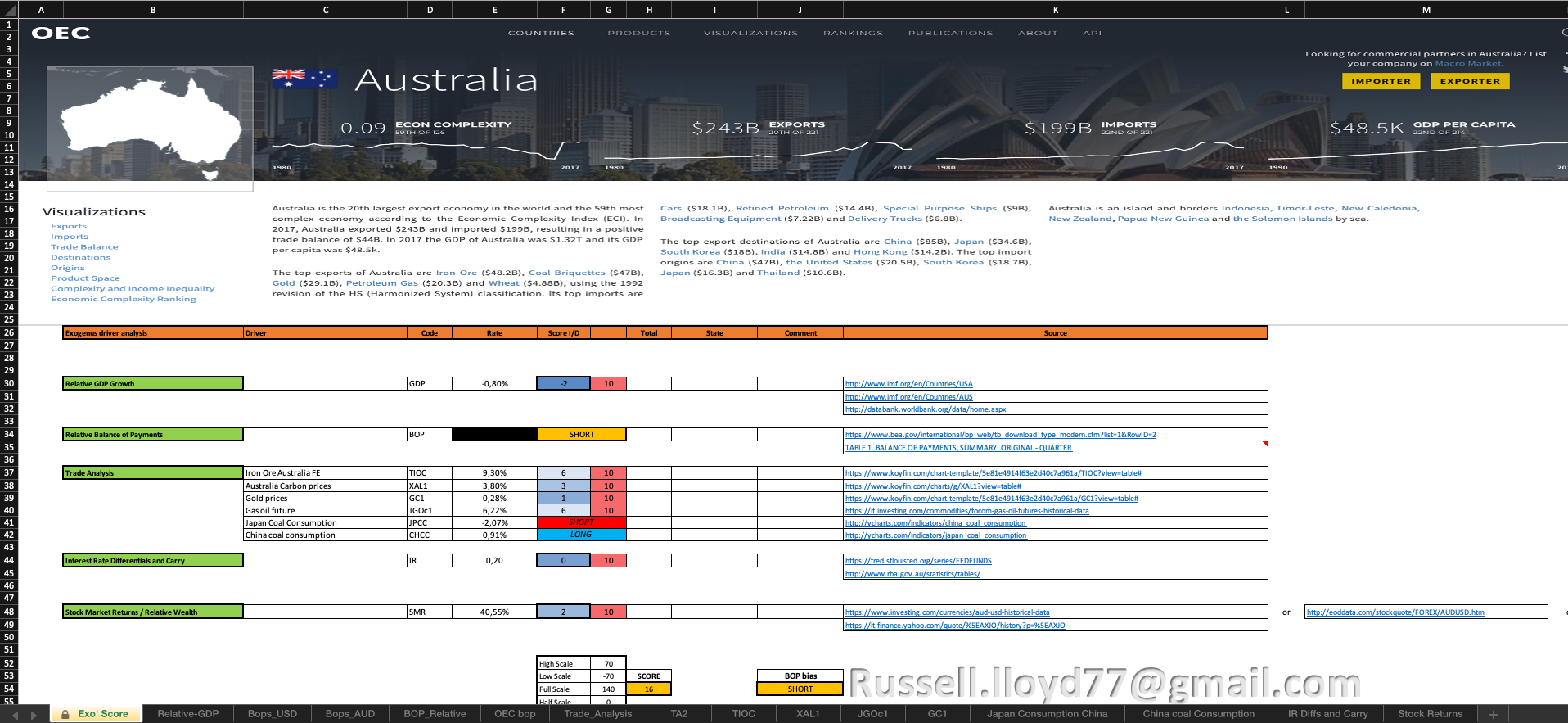
Task: Select 'Interest Rate Differentials and Carry' cell
Action: [x=153, y=560]
